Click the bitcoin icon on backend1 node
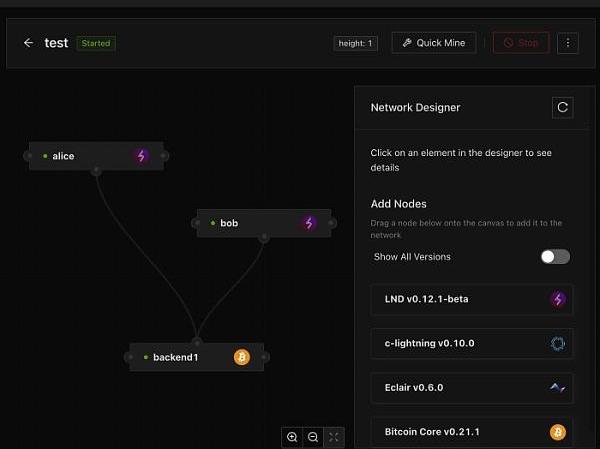 point(241,357)
